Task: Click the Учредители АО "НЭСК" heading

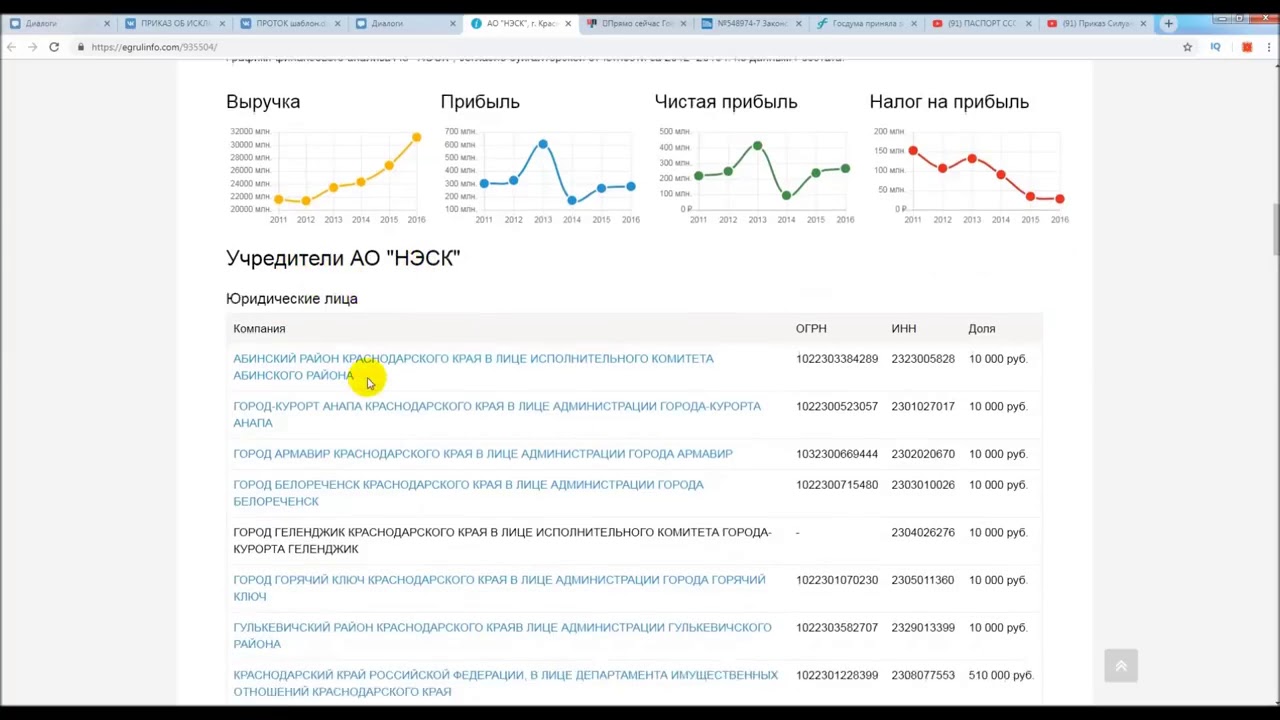Action: pyautogui.click(x=343, y=258)
